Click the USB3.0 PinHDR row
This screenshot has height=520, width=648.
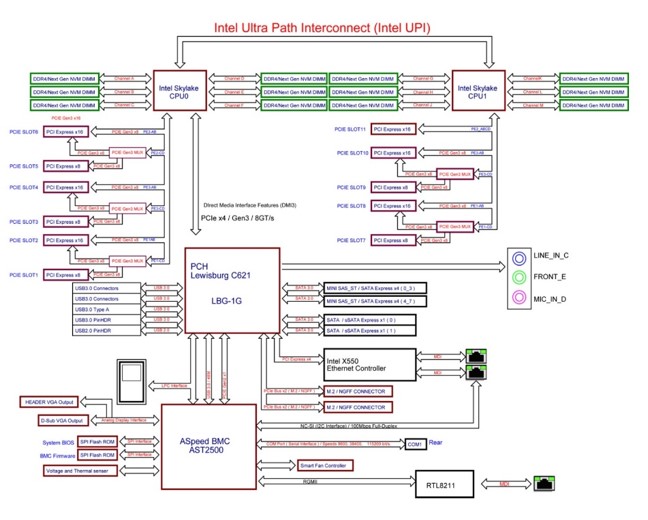tap(107, 320)
